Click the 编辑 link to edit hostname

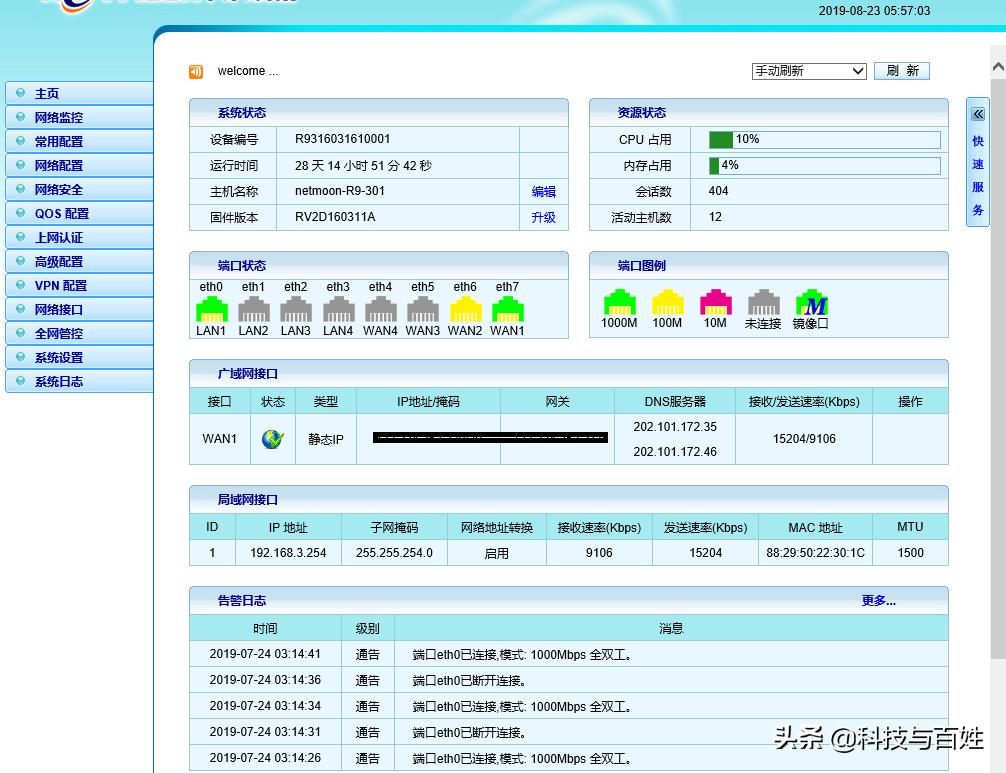tap(543, 191)
